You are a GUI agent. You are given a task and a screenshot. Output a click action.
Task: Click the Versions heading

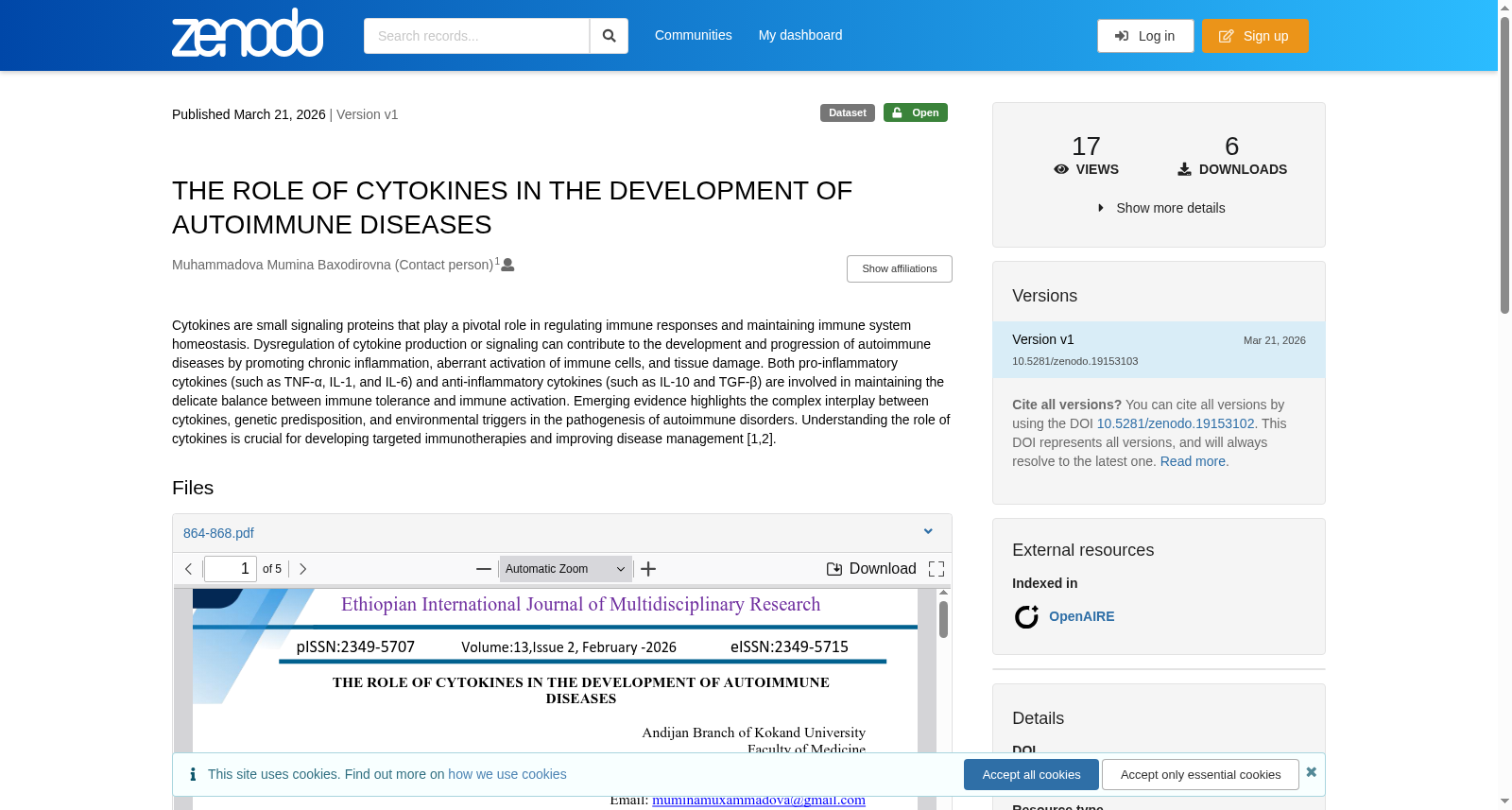pyautogui.click(x=1044, y=296)
